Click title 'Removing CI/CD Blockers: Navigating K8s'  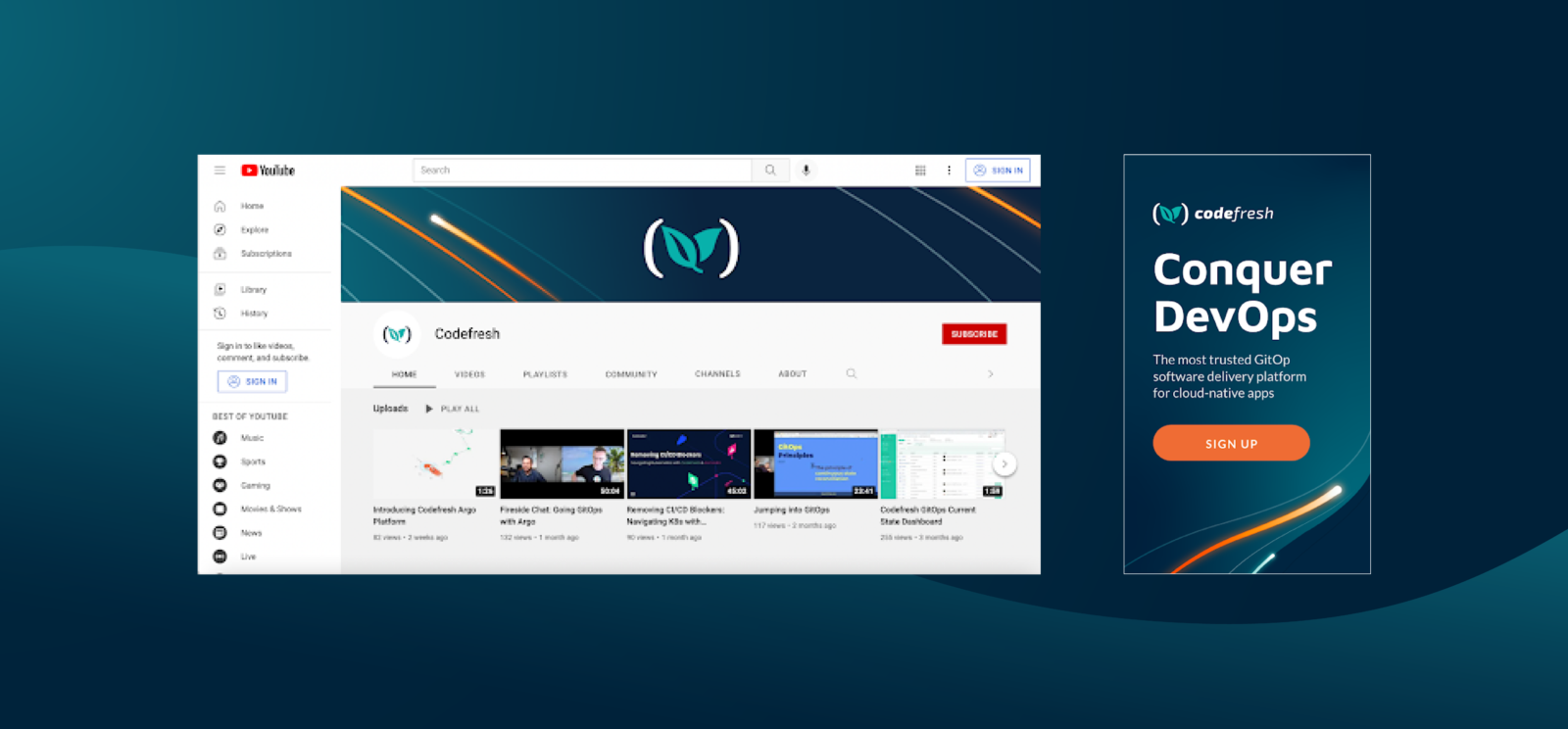(x=676, y=516)
